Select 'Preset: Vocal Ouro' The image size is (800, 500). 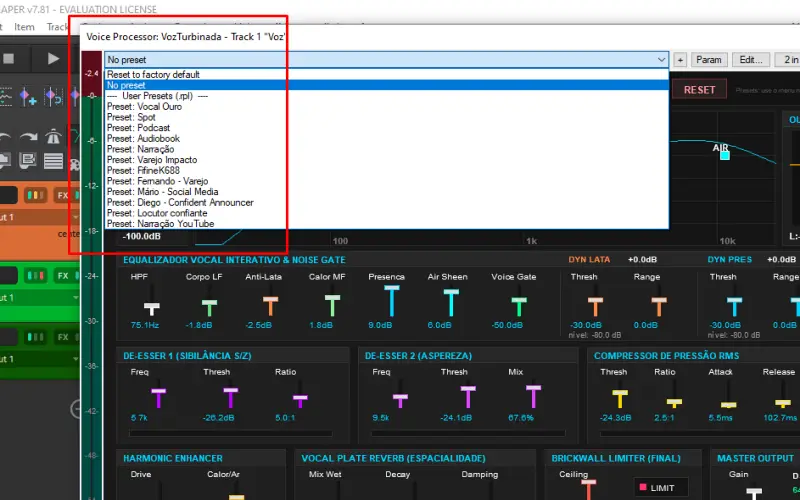click(386, 107)
